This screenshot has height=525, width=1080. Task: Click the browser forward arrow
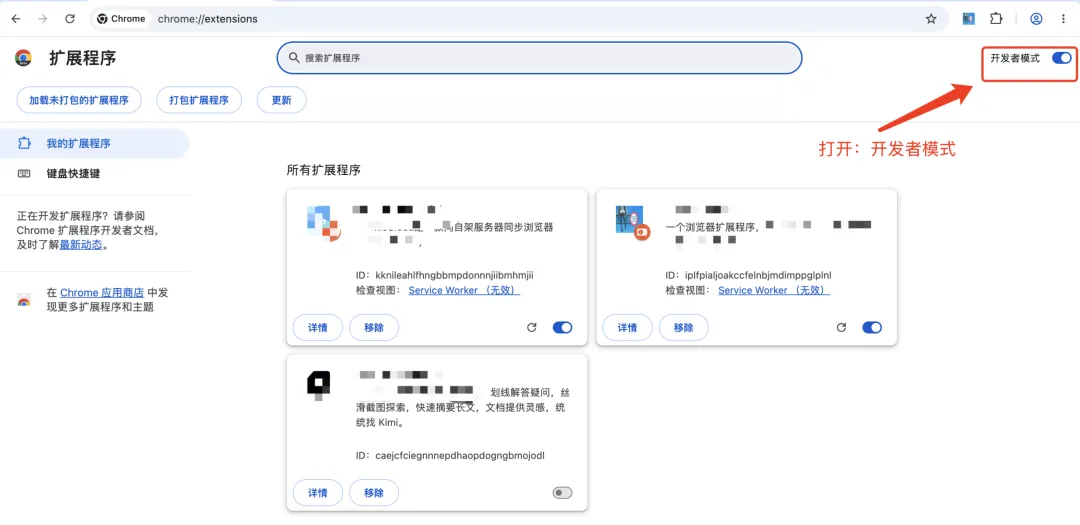pyautogui.click(x=43, y=19)
